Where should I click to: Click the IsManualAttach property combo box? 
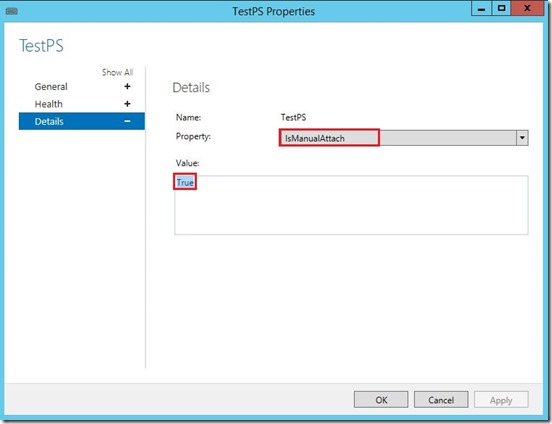pos(404,138)
